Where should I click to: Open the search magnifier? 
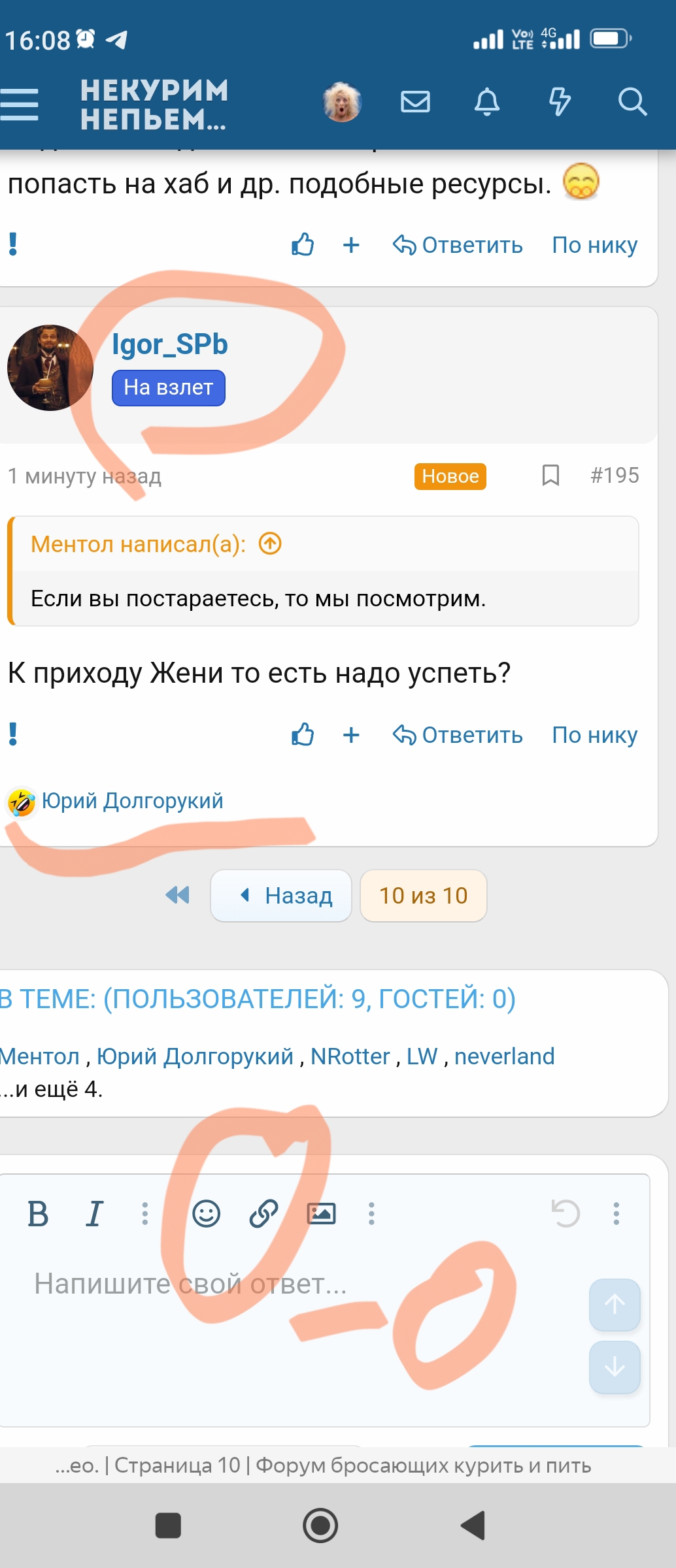pos(632,102)
